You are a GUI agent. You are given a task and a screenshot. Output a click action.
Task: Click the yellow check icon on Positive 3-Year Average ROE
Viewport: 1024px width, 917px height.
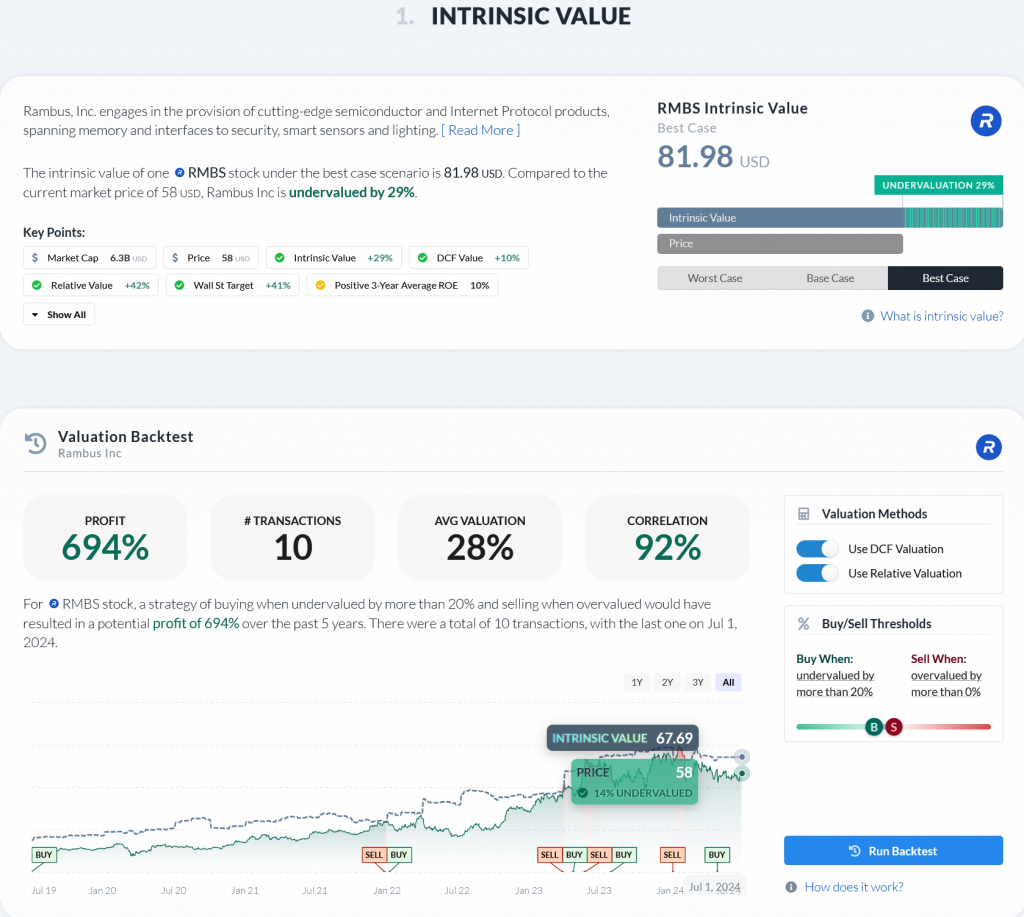pyautogui.click(x=320, y=285)
